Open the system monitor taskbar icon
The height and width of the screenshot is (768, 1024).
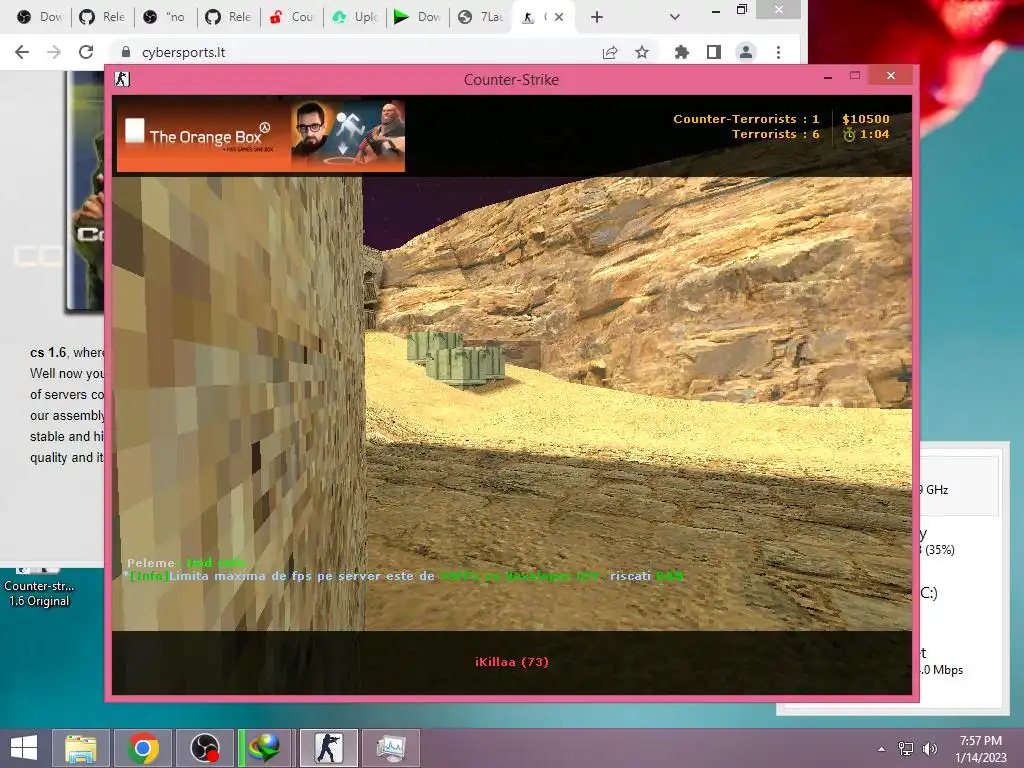click(x=391, y=748)
